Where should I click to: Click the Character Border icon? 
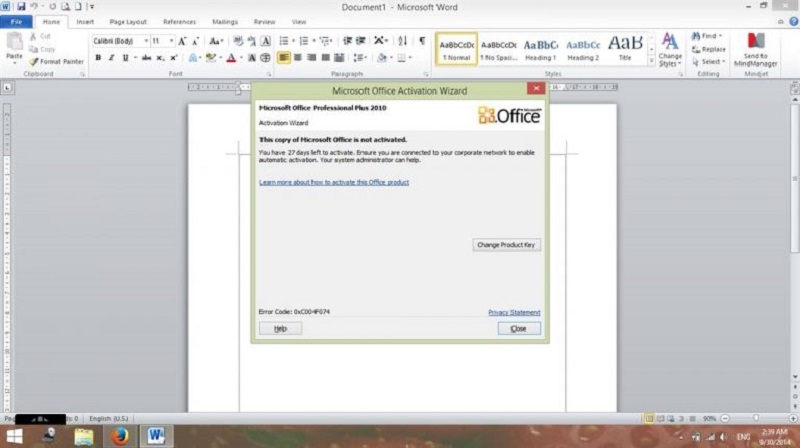[266, 41]
